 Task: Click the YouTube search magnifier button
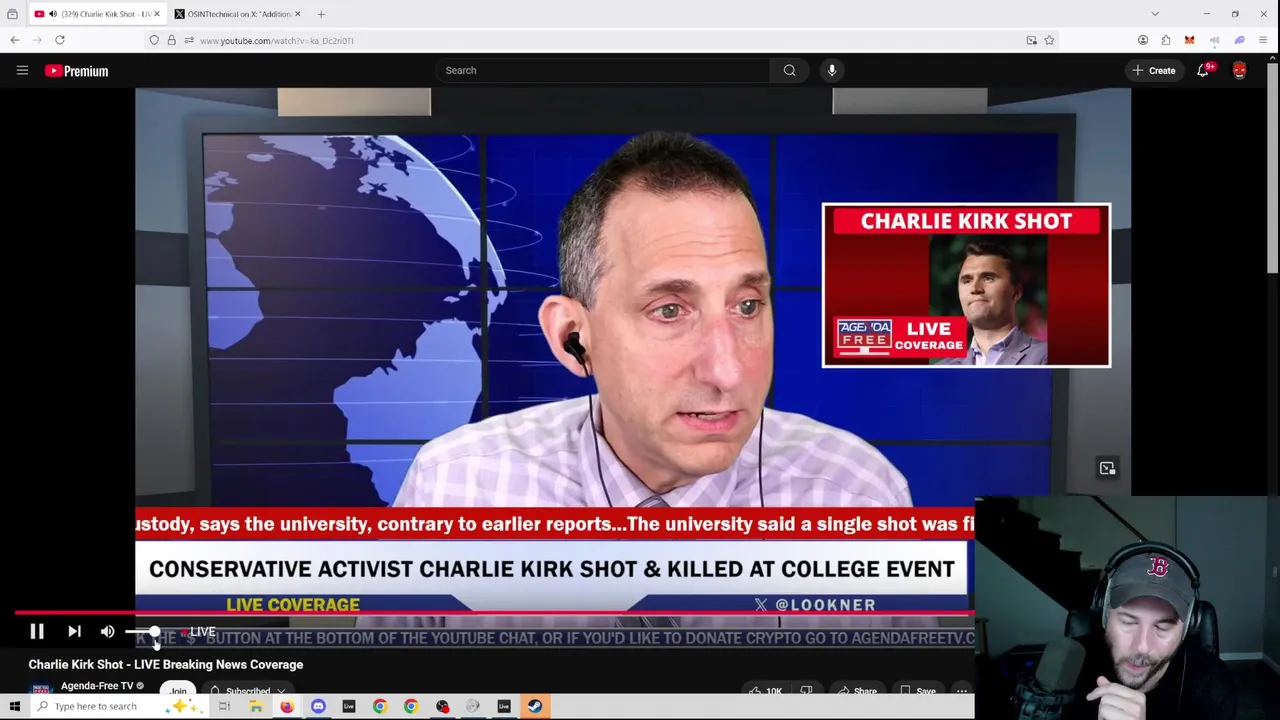point(789,70)
